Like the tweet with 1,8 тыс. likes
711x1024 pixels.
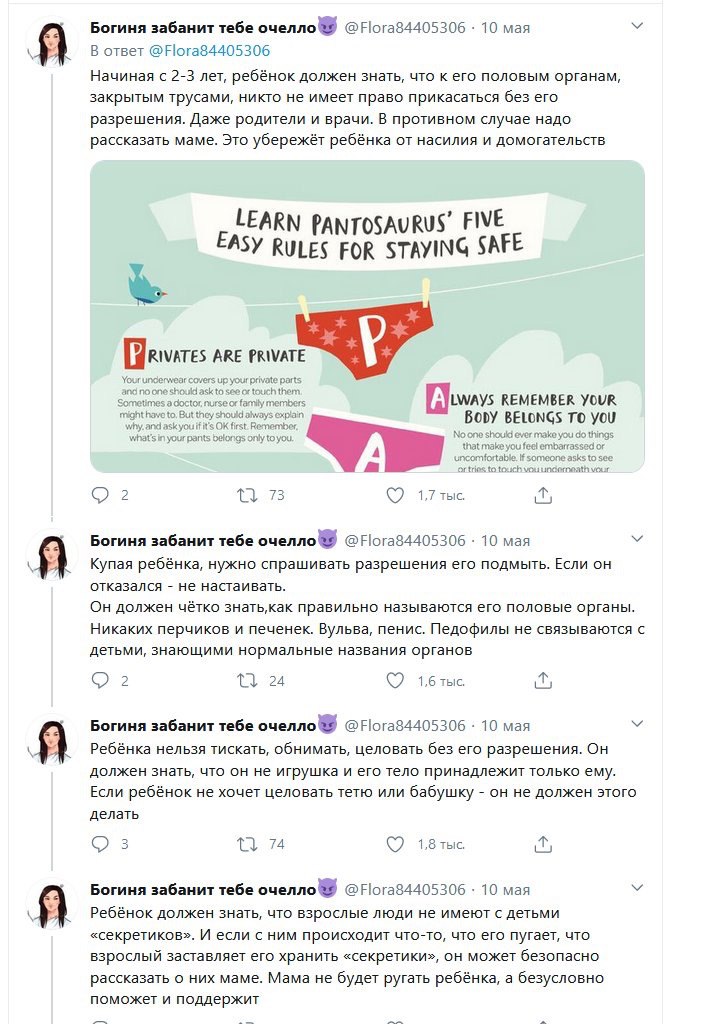point(395,844)
